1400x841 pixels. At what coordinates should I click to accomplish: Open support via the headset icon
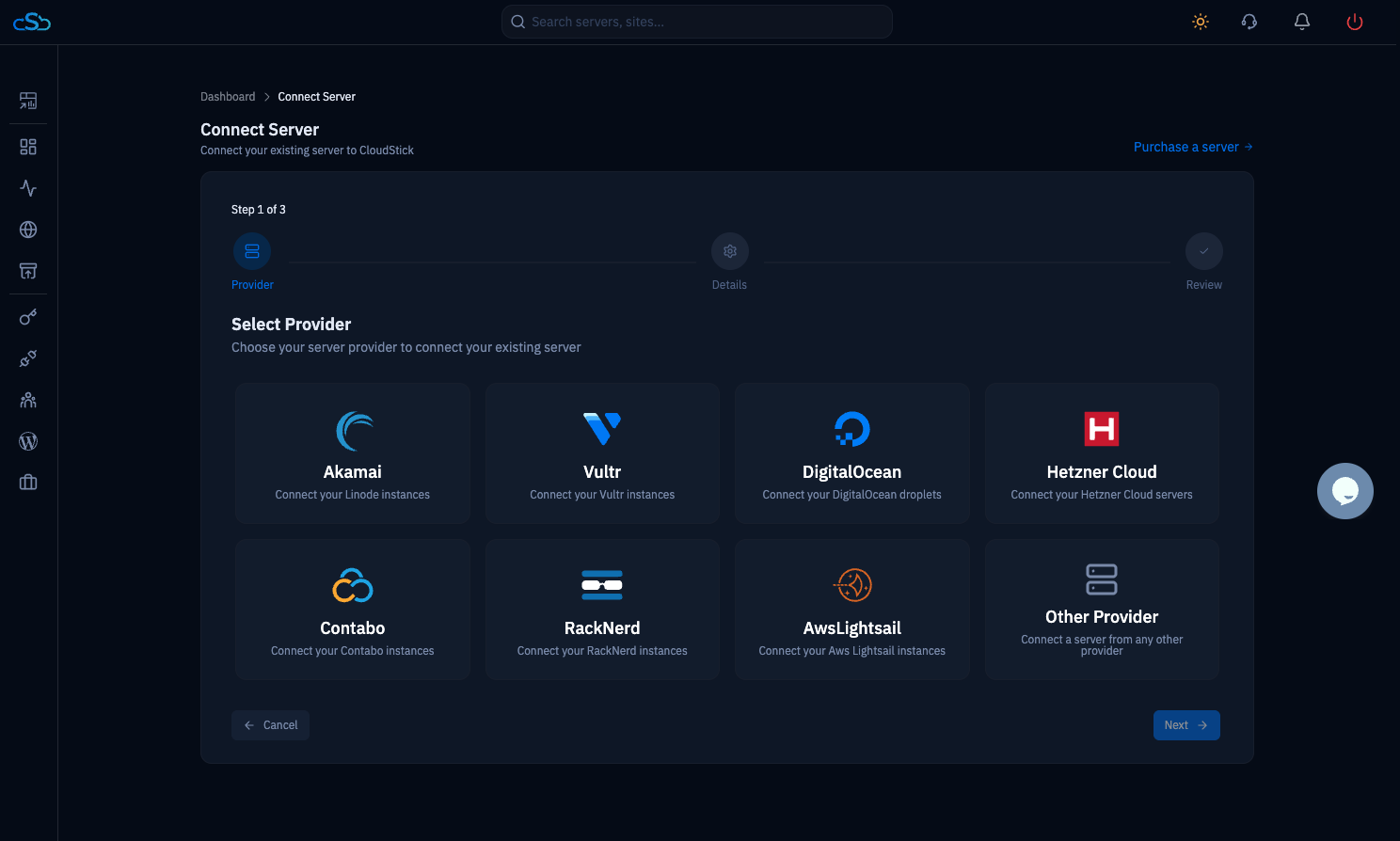pyautogui.click(x=1249, y=22)
